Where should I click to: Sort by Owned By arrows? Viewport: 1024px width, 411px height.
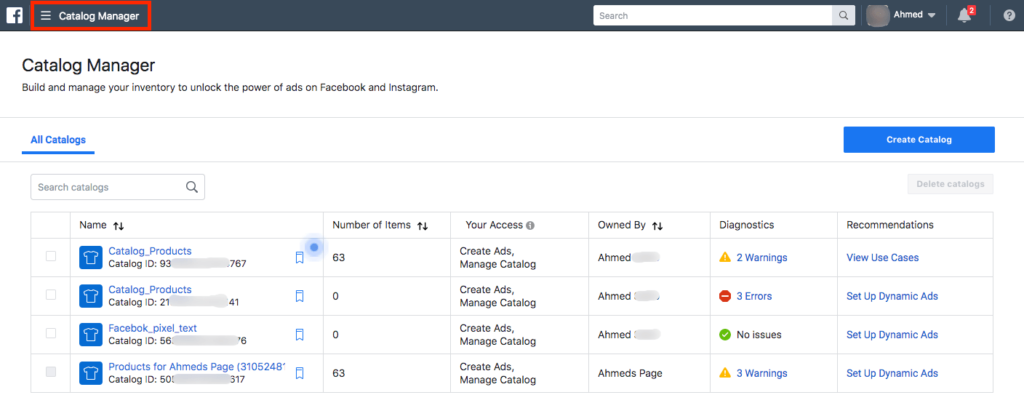coord(658,225)
